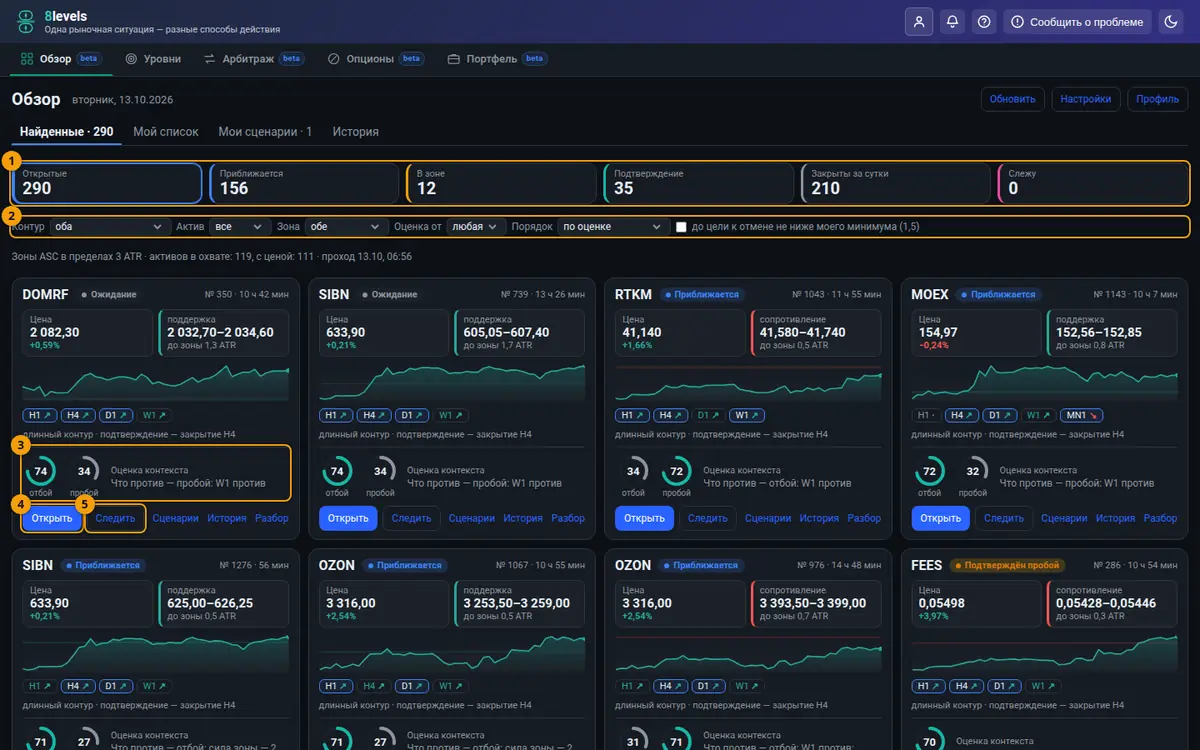Expand the Контур dropdown
Viewport: 1200px width, 750px height.
(108, 227)
